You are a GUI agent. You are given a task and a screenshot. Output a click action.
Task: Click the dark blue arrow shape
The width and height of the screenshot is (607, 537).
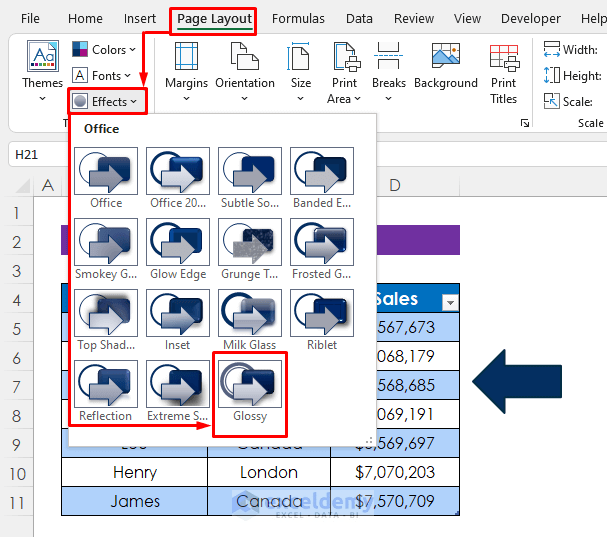(x=517, y=381)
